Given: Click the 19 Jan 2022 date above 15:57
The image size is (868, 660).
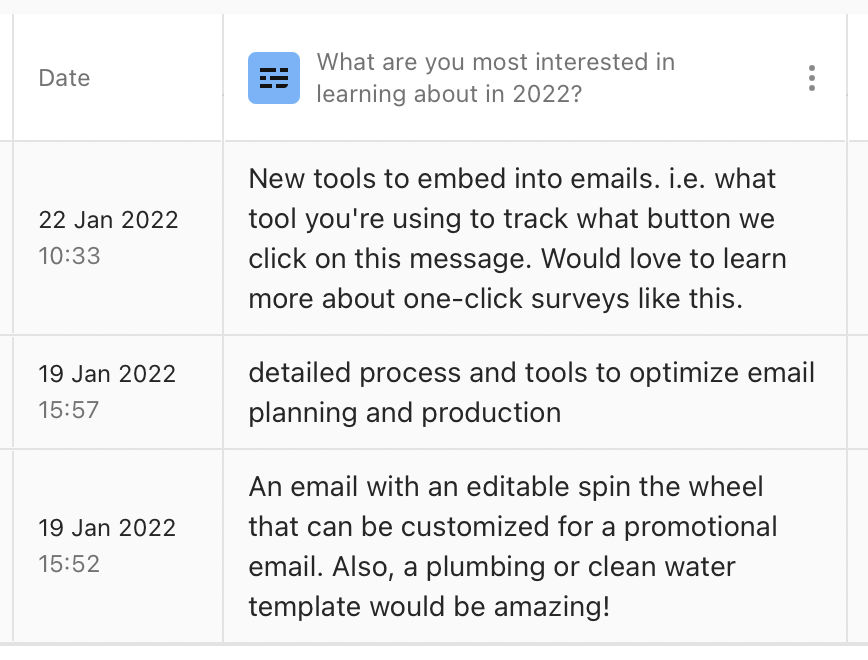Looking at the screenshot, I should pos(107,373).
